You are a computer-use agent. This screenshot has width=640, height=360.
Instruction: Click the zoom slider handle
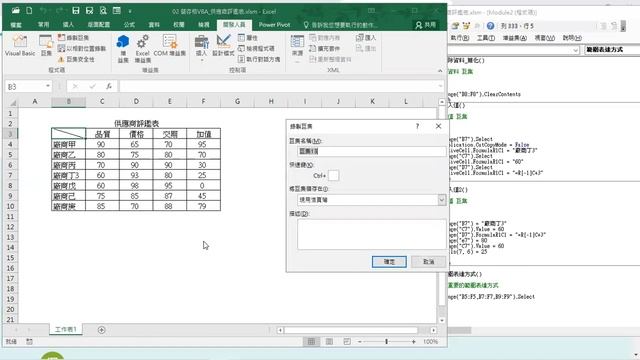[386, 342]
